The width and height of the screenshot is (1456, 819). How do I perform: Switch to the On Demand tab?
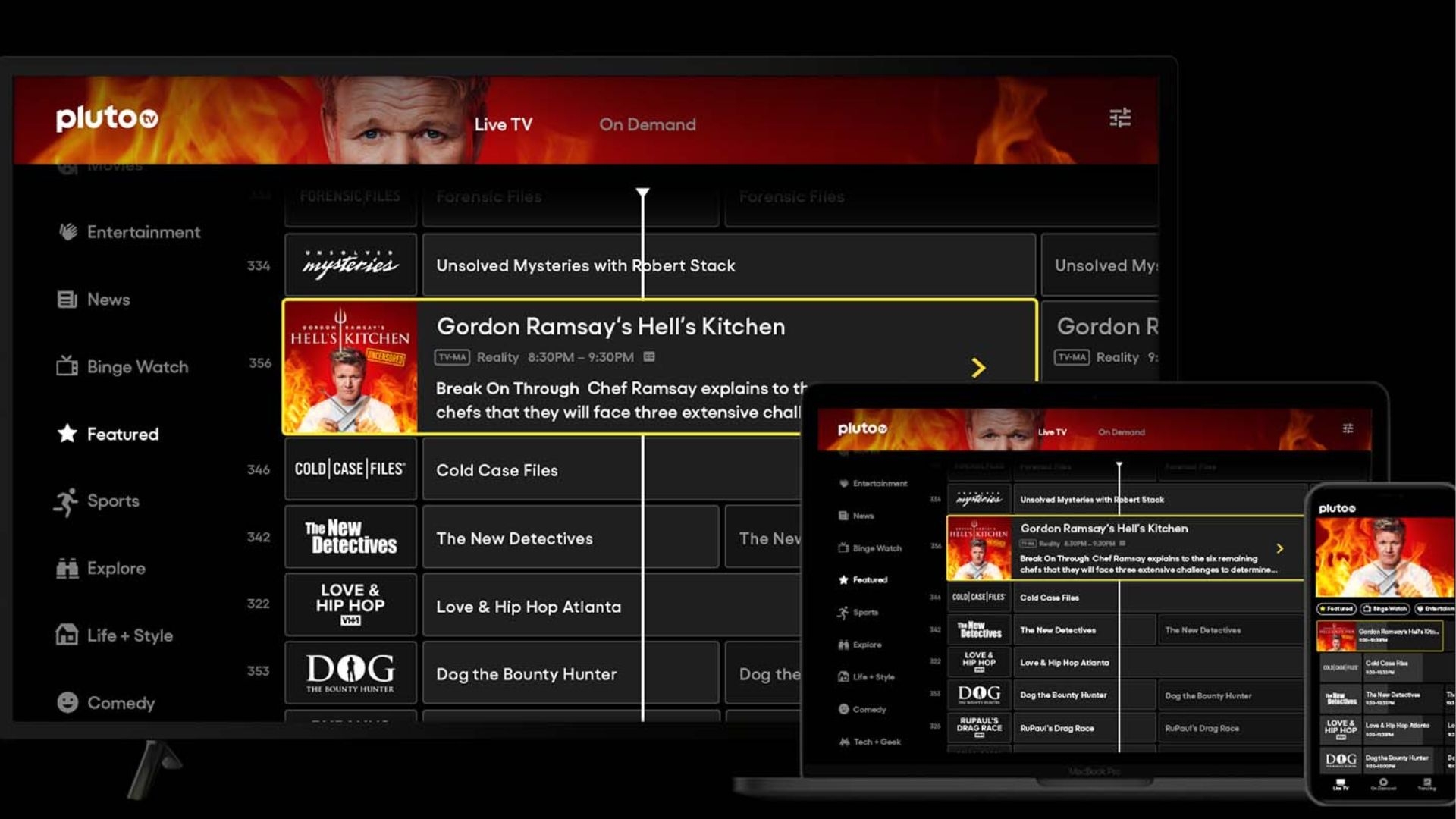point(647,124)
